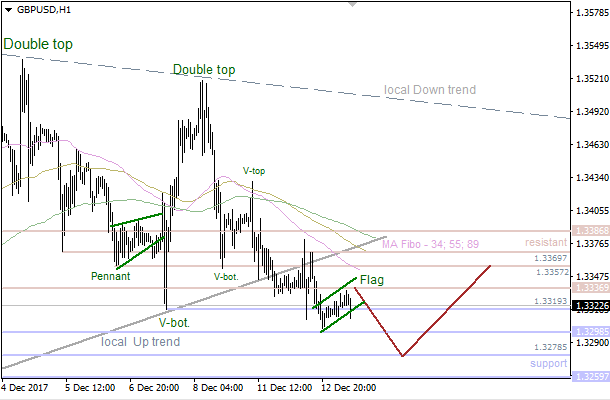Click the 1.32785 Fibonacci level value

pyautogui.click(x=551, y=348)
